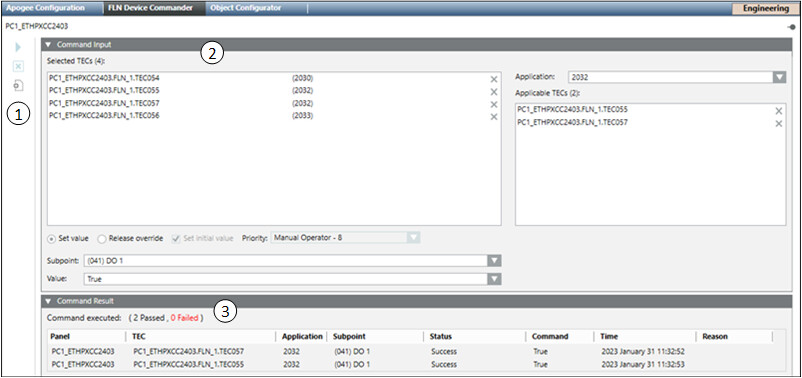Select TEC054 row in Selected TECs
Viewport: 802px width, 378px height.
274,79
